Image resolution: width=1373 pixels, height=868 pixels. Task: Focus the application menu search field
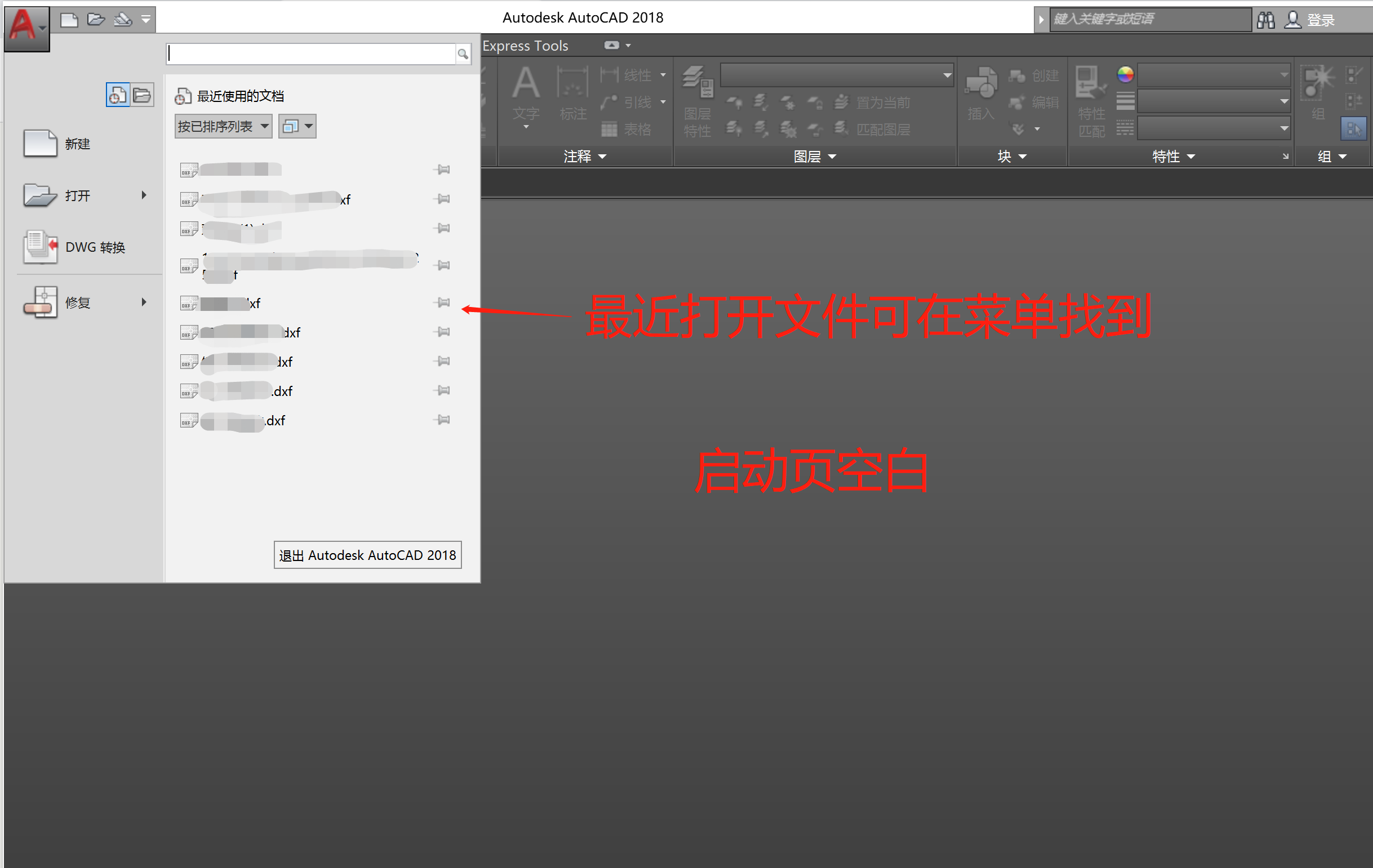click(x=312, y=54)
